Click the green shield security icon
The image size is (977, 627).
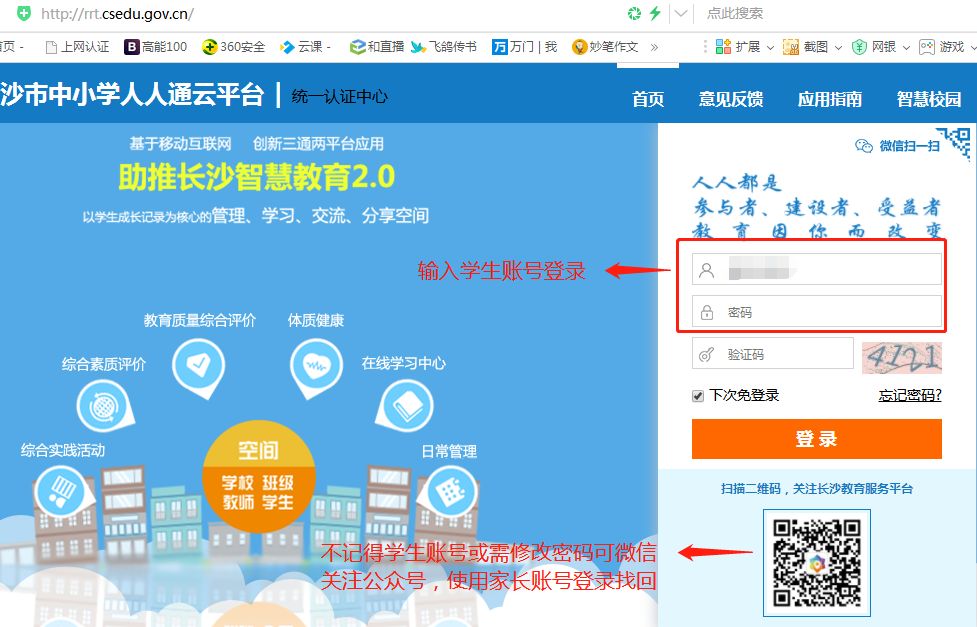tap(24, 13)
